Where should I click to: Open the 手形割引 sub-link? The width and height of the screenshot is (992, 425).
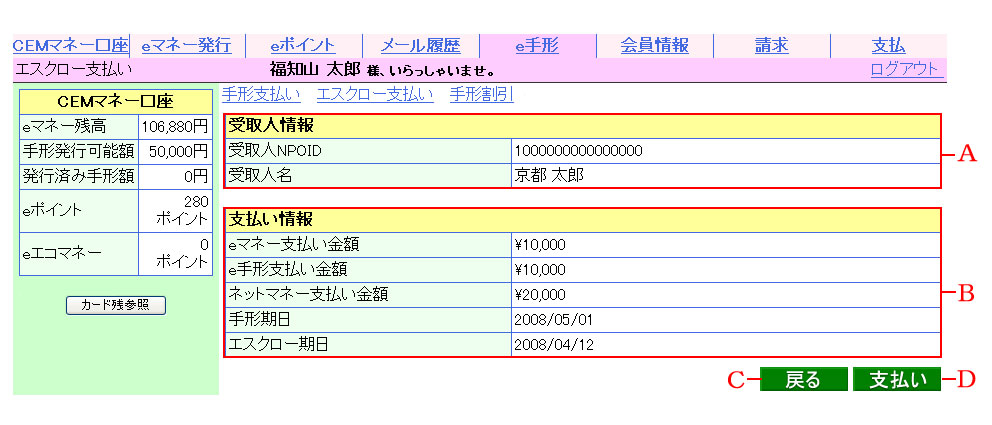[x=482, y=95]
